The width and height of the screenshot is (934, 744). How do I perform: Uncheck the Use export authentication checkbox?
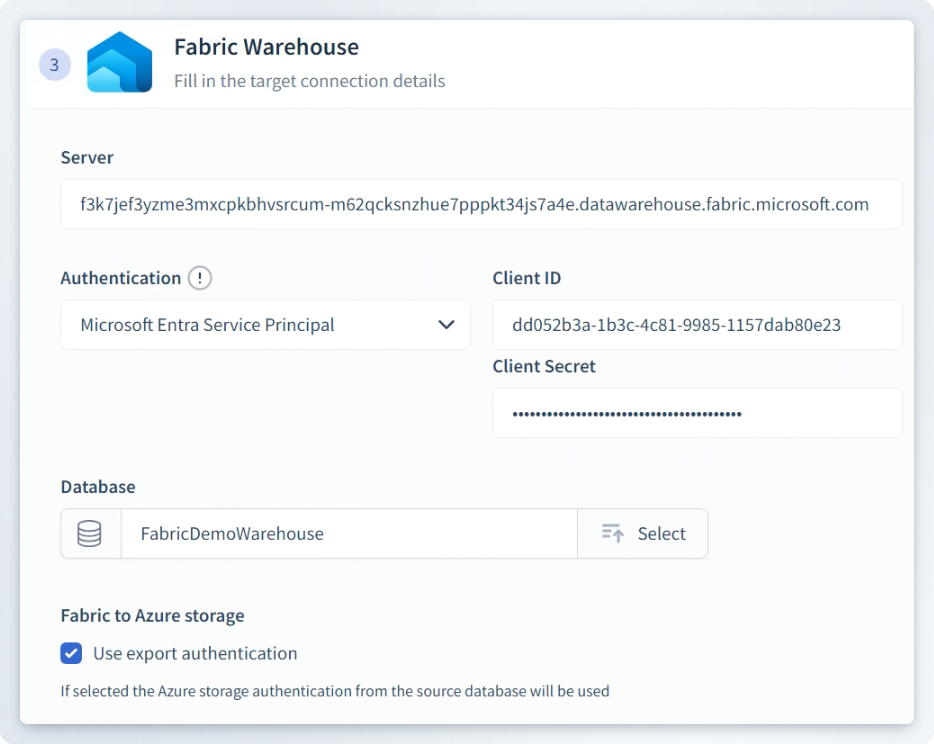[x=71, y=654]
